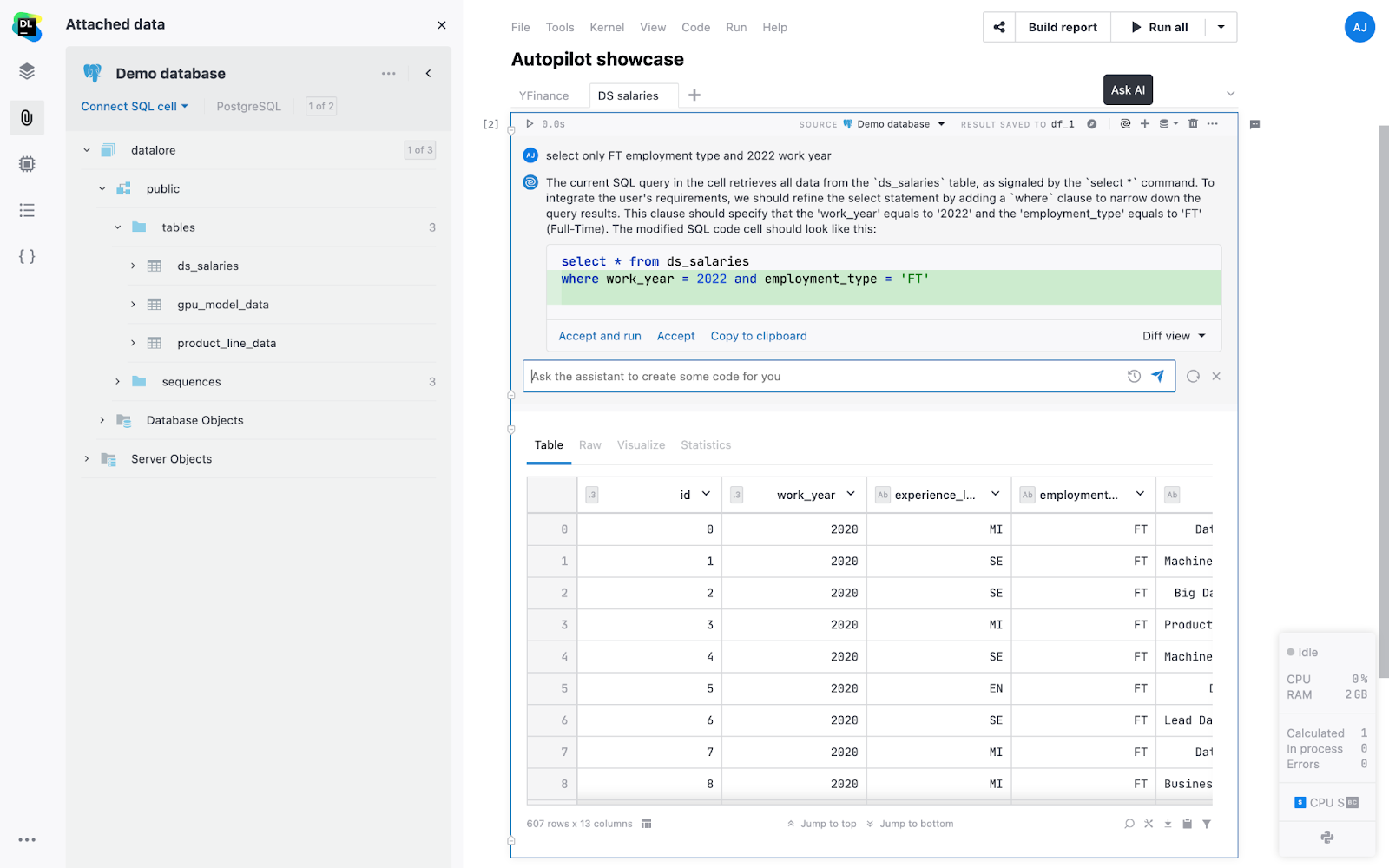The height and width of the screenshot is (868, 1389).
Task: Delete the cell with trash icon
Action: (x=1193, y=124)
